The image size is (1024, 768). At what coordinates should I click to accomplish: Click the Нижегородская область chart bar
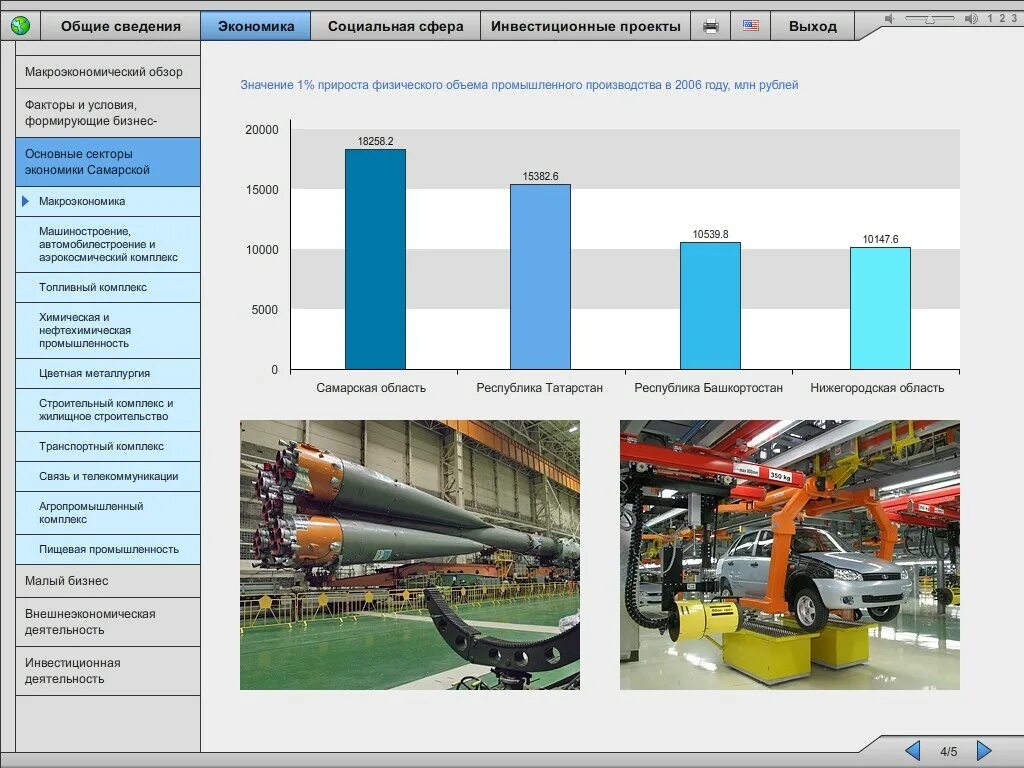(880, 308)
